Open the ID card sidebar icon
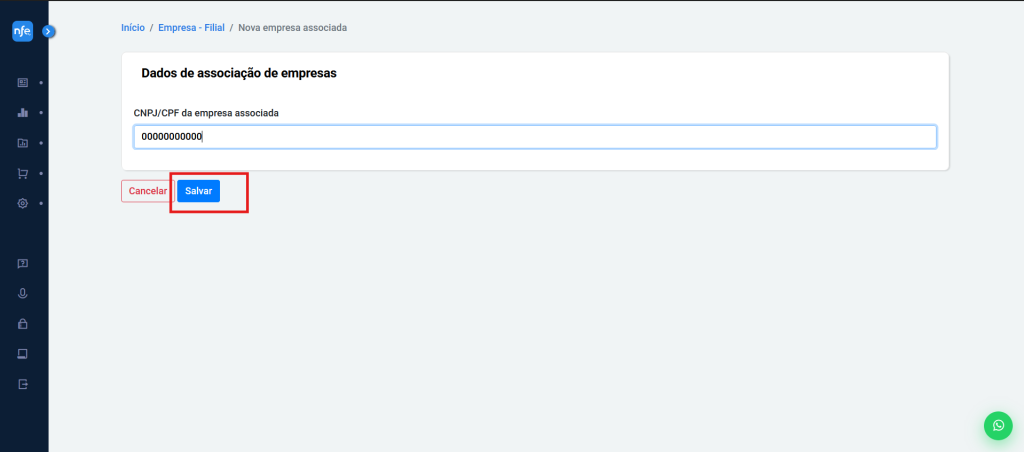The image size is (1024, 452). click(22, 82)
